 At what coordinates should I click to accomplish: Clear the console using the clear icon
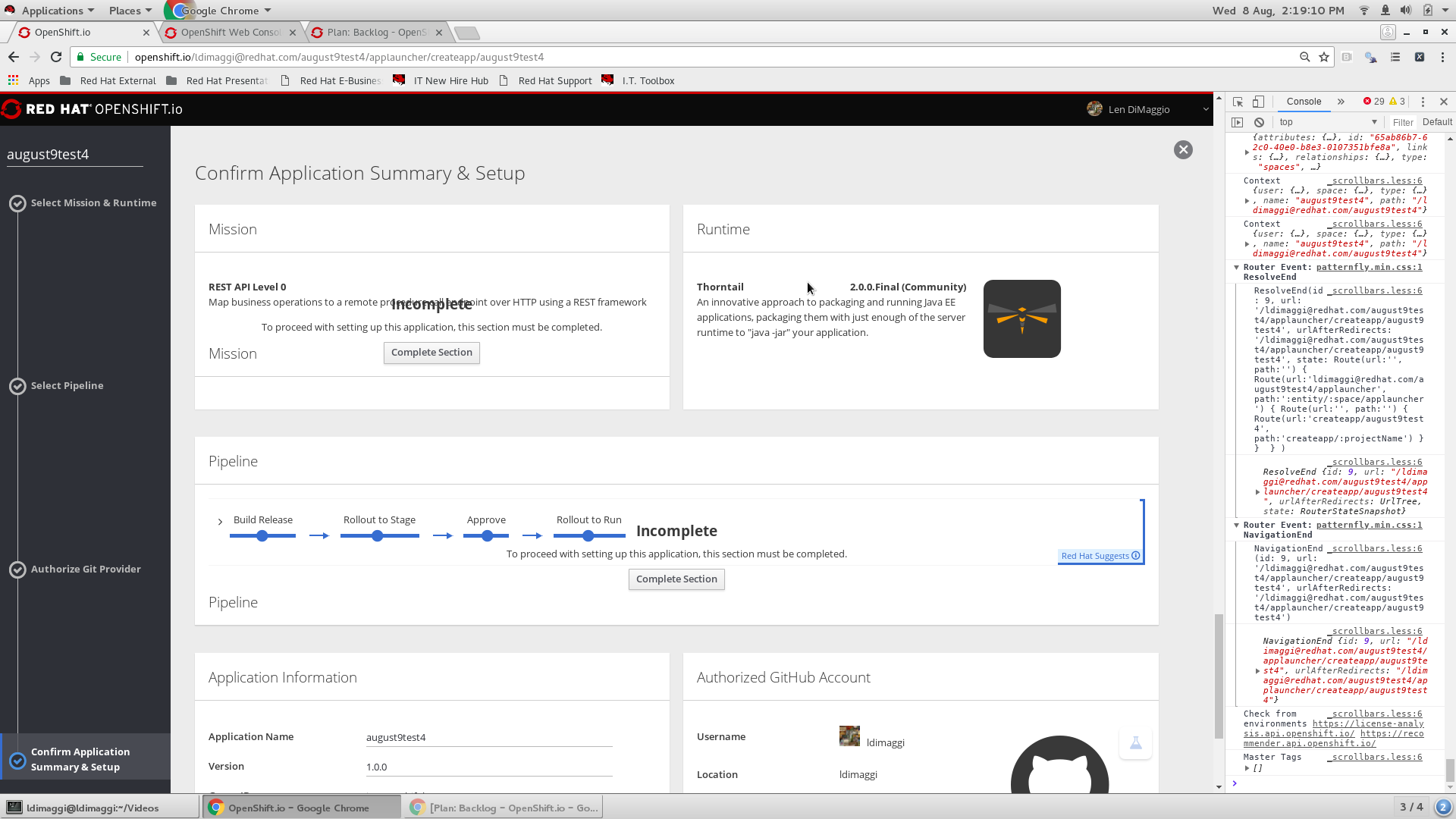tap(1260, 122)
